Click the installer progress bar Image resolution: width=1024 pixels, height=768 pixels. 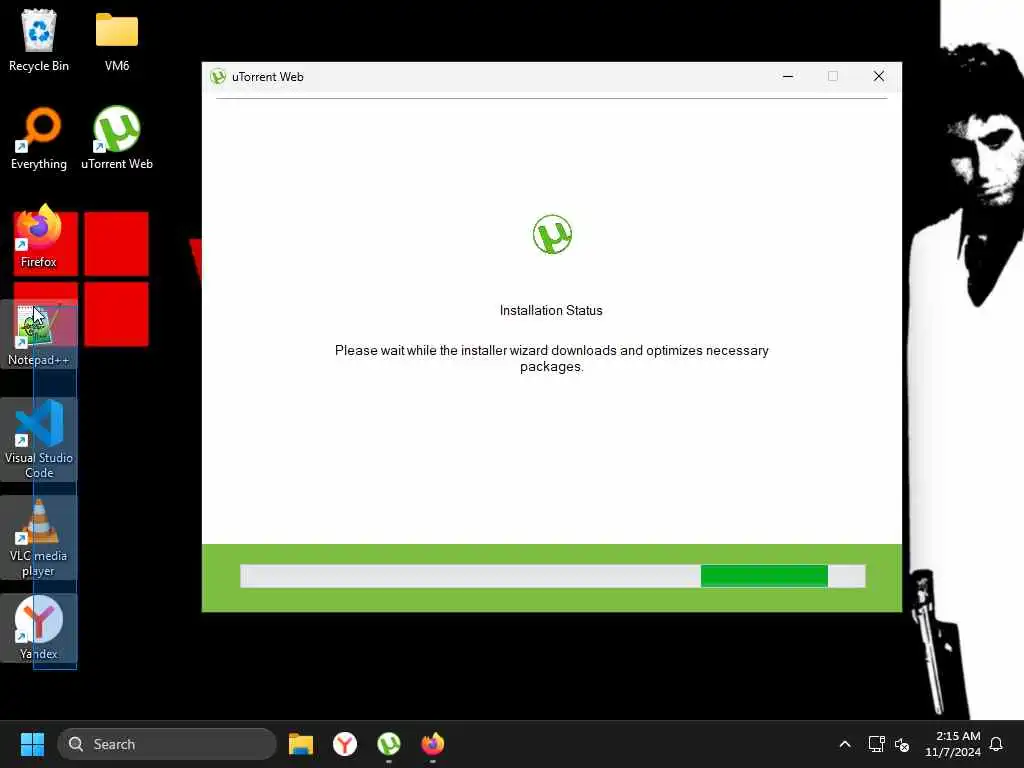pos(552,576)
